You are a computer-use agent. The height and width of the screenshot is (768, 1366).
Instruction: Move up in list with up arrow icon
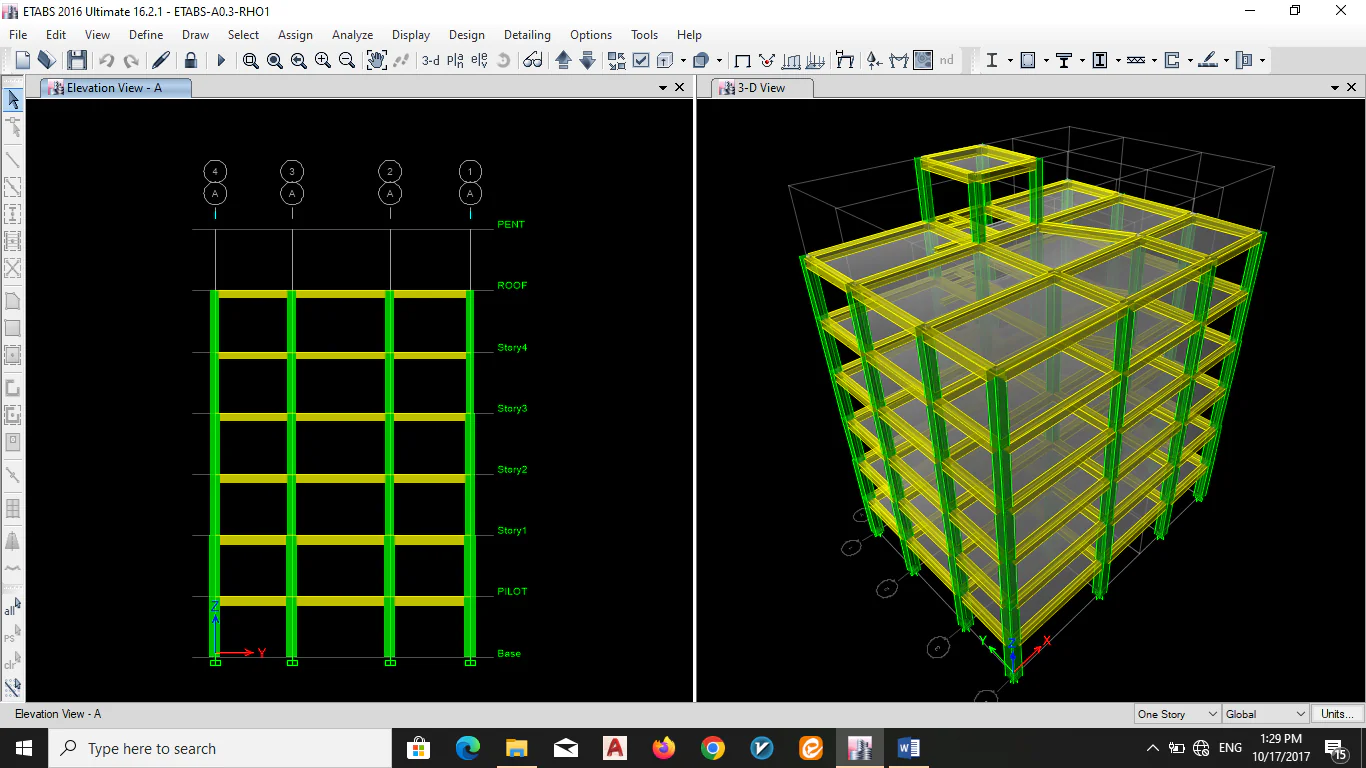pos(563,60)
